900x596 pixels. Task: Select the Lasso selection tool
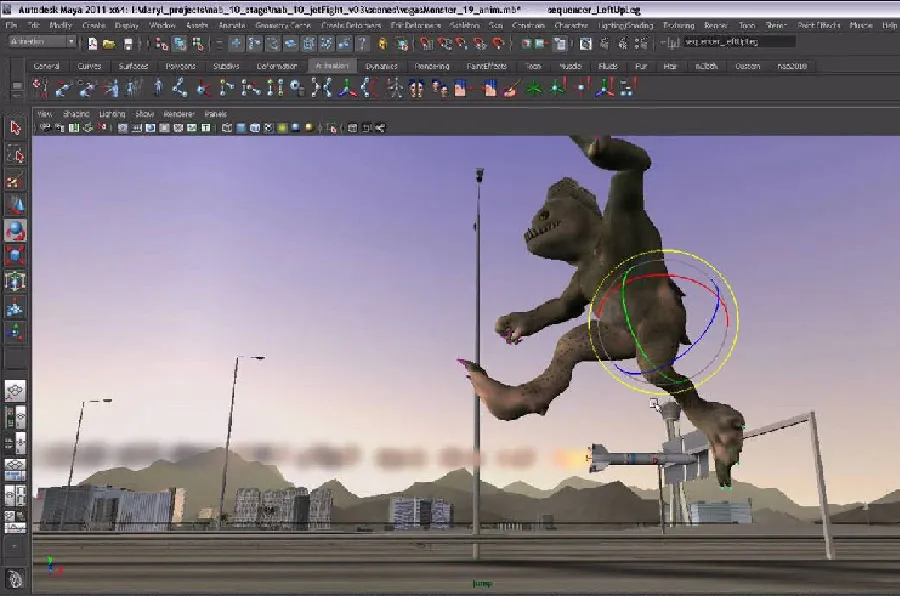click(14, 154)
